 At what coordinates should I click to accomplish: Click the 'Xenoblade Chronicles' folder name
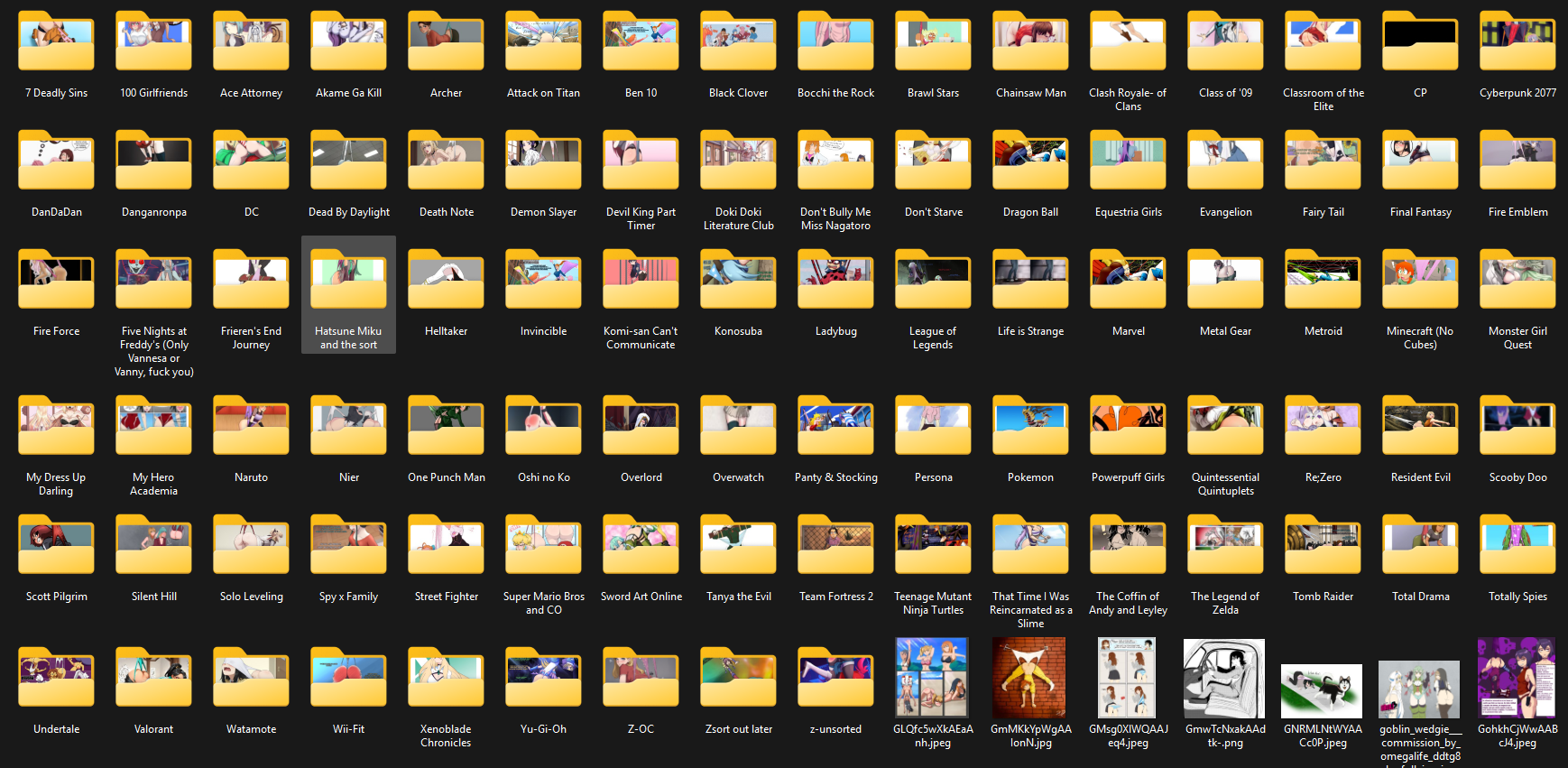coord(446,736)
